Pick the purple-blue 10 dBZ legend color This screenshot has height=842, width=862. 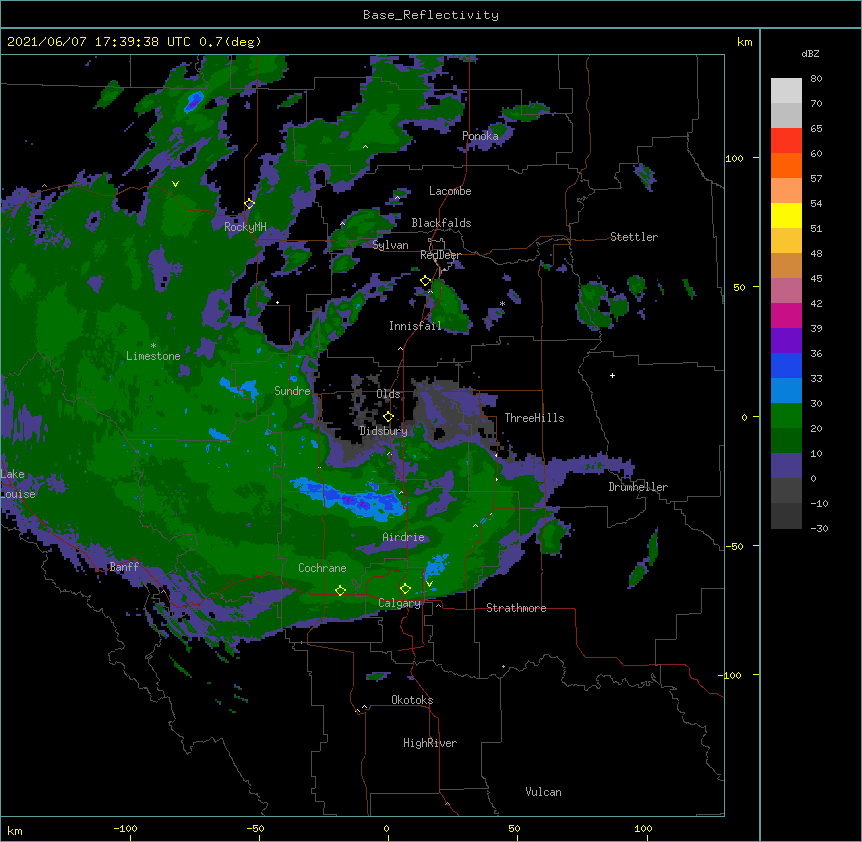pos(786,466)
